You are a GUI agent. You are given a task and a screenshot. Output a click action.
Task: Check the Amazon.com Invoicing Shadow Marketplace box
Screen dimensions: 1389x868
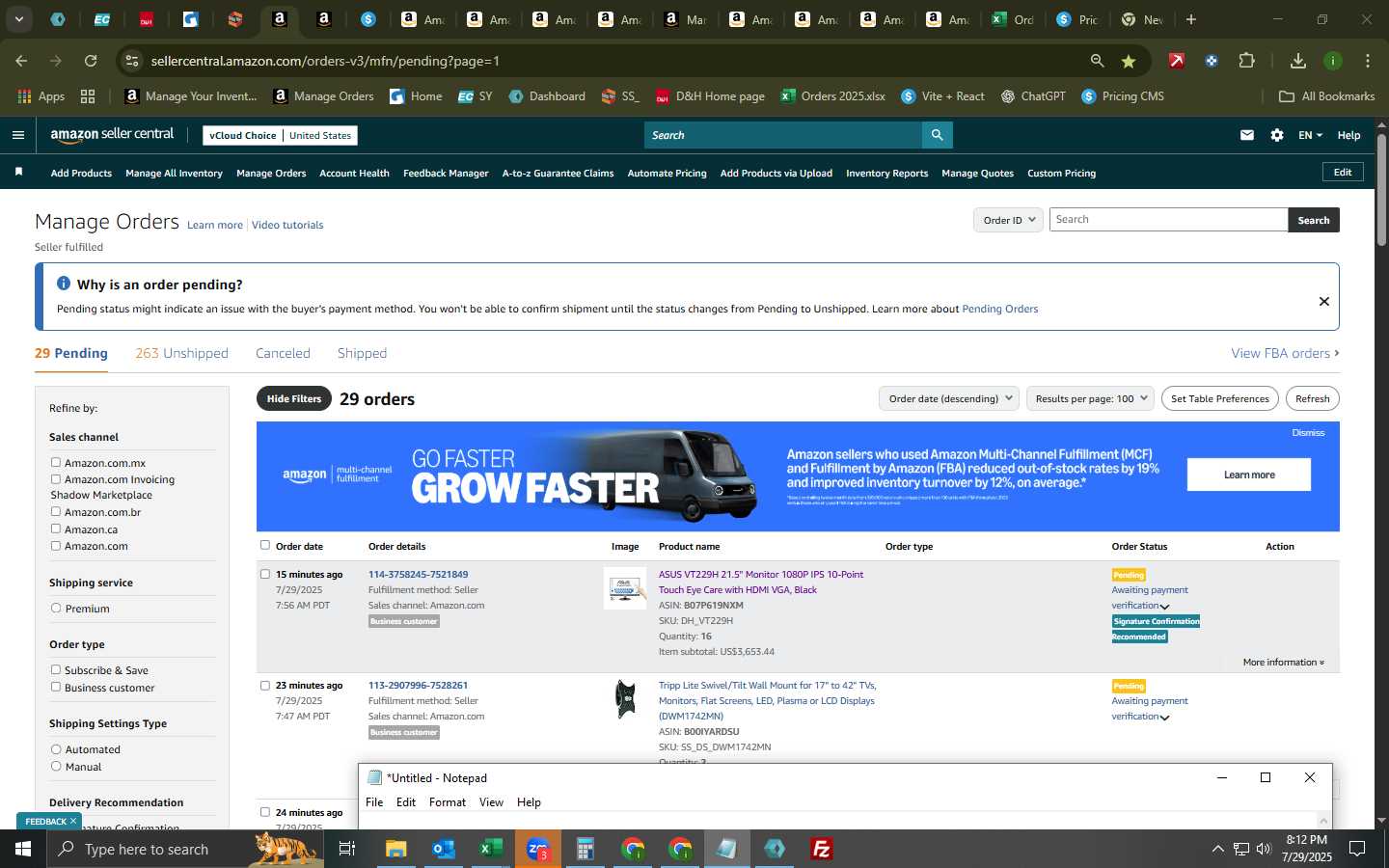pos(56,479)
